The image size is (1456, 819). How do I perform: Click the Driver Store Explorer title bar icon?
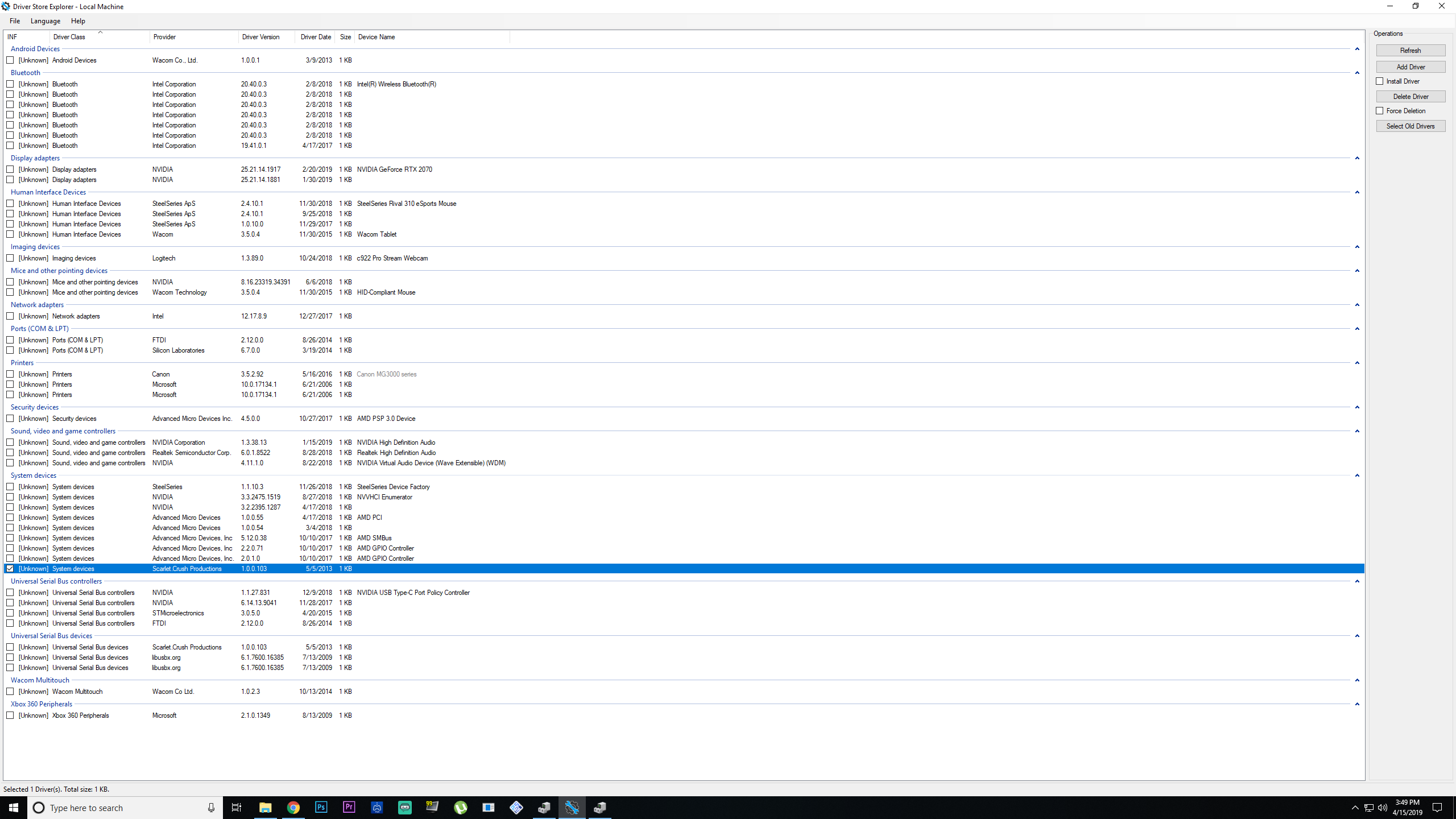(x=6, y=6)
